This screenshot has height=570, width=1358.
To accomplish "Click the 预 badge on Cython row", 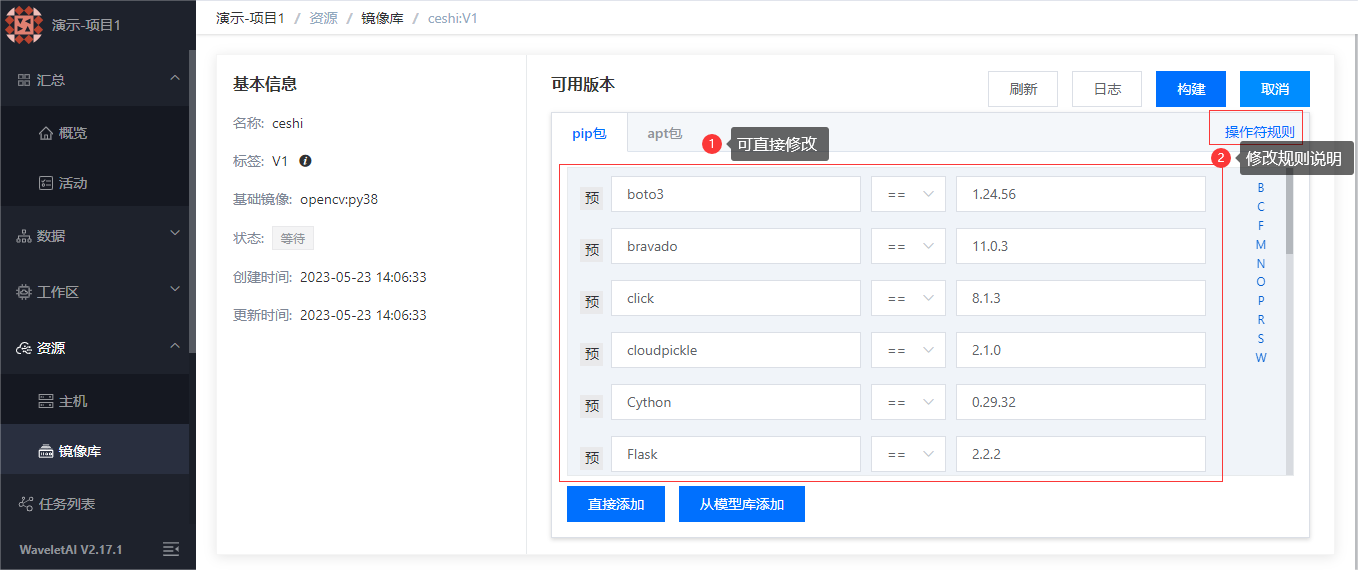I will [x=592, y=405].
